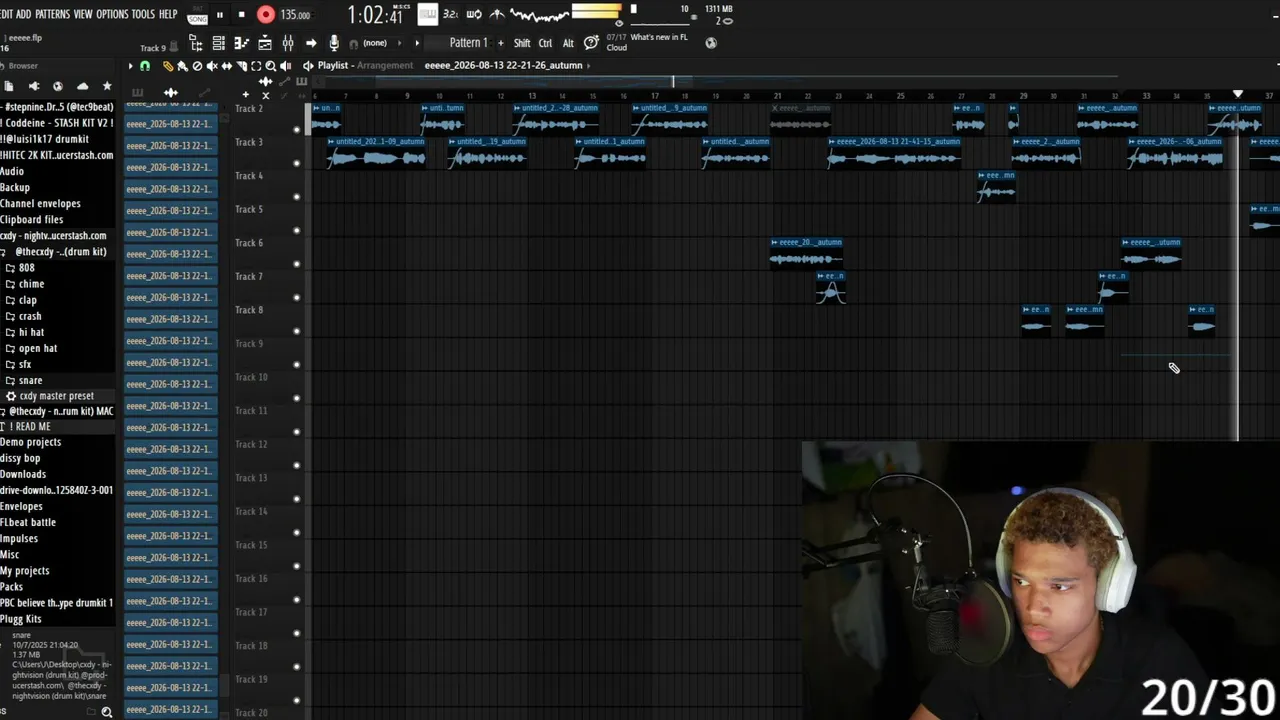
Task: Open the VIEW menu
Action: pos(83,14)
